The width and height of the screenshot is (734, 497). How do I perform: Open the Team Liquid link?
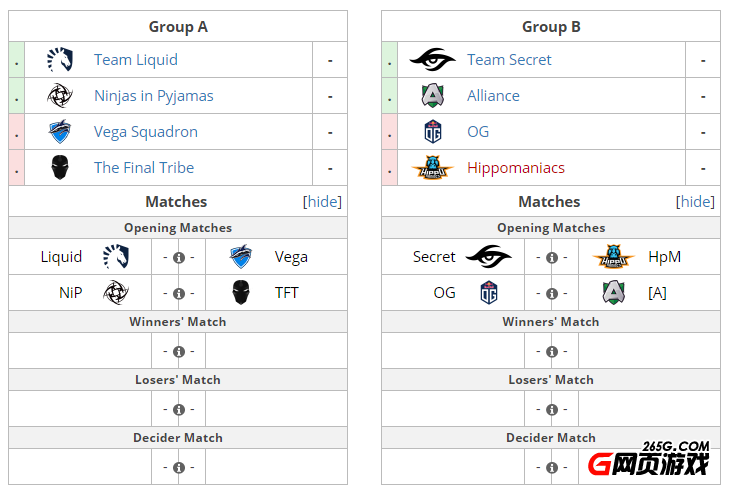pyautogui.click(x=136, y=60)
